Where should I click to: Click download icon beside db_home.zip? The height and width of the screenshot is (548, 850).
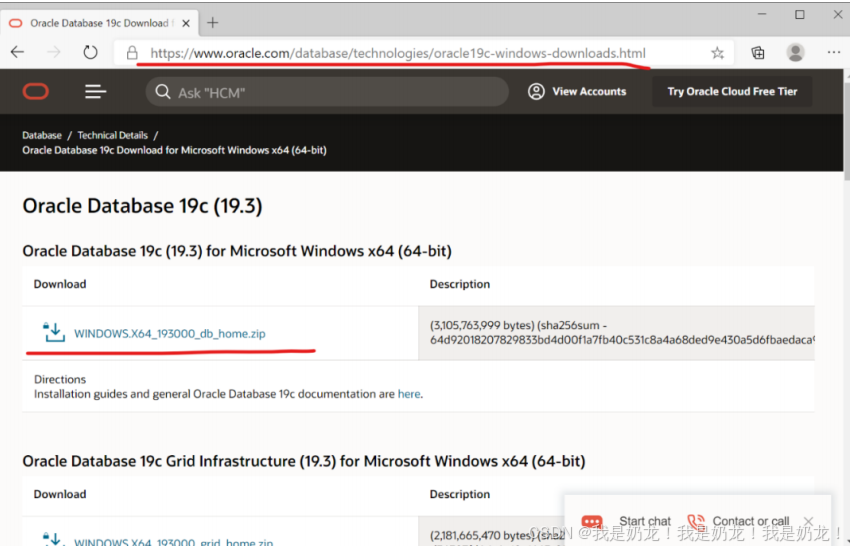[x=54, y=332]
